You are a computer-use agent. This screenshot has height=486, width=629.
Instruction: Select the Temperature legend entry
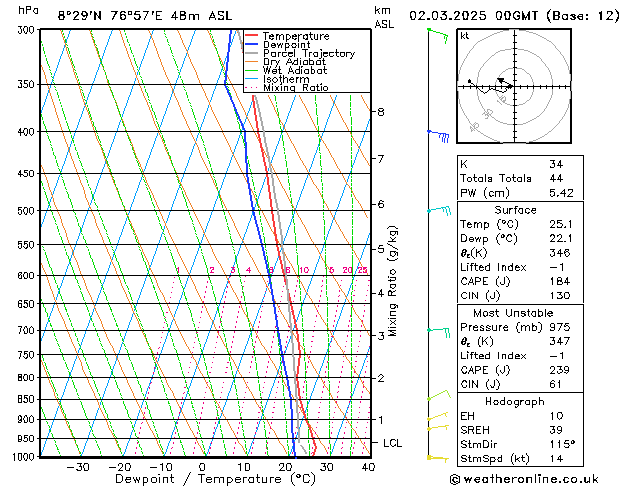295,36
